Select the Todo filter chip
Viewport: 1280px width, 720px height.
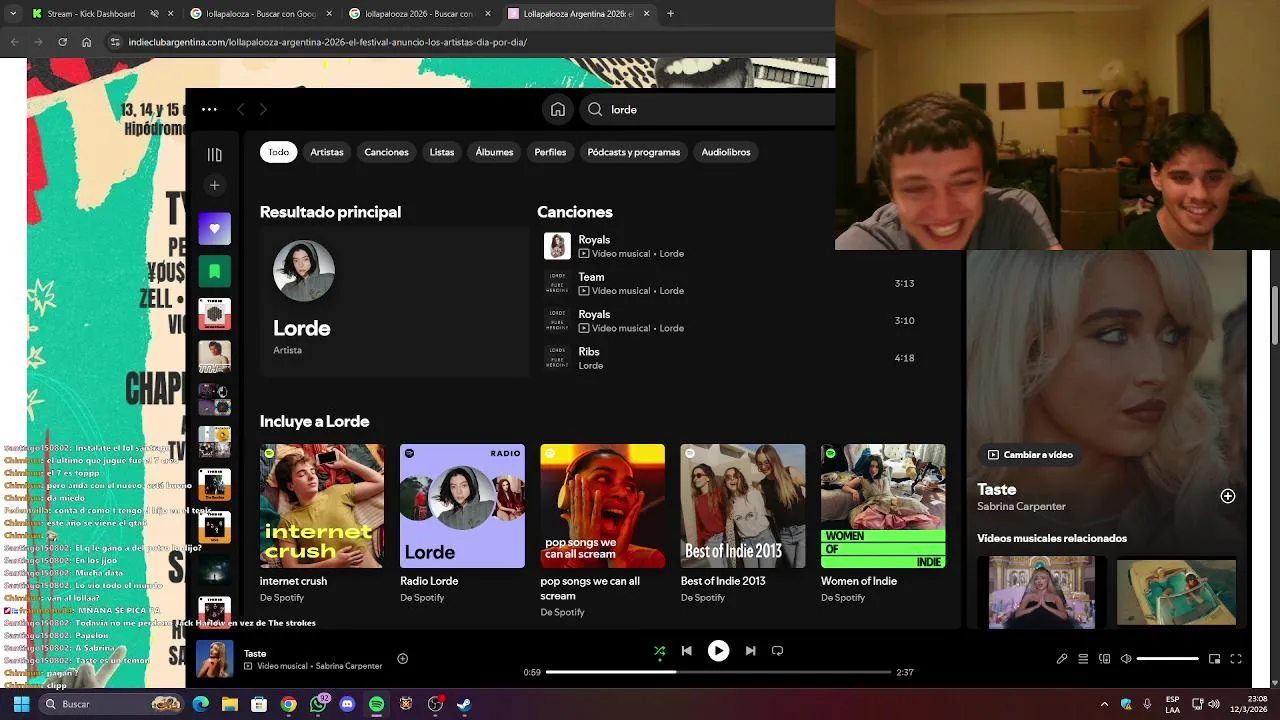(x=278, y=152)
